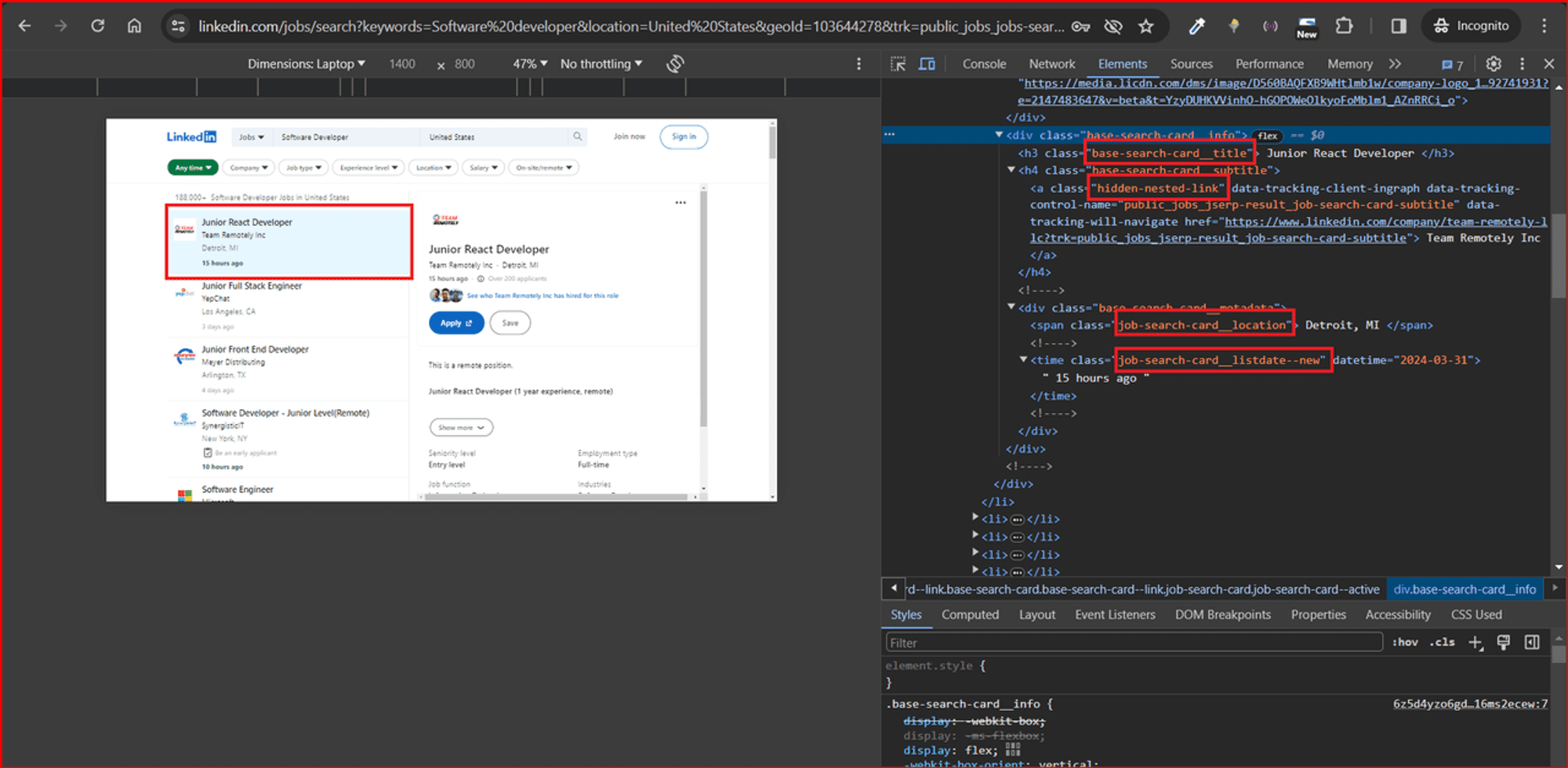
Task: Open Chrome extensions puzzle icon
Action: [x=1344, y=26]
